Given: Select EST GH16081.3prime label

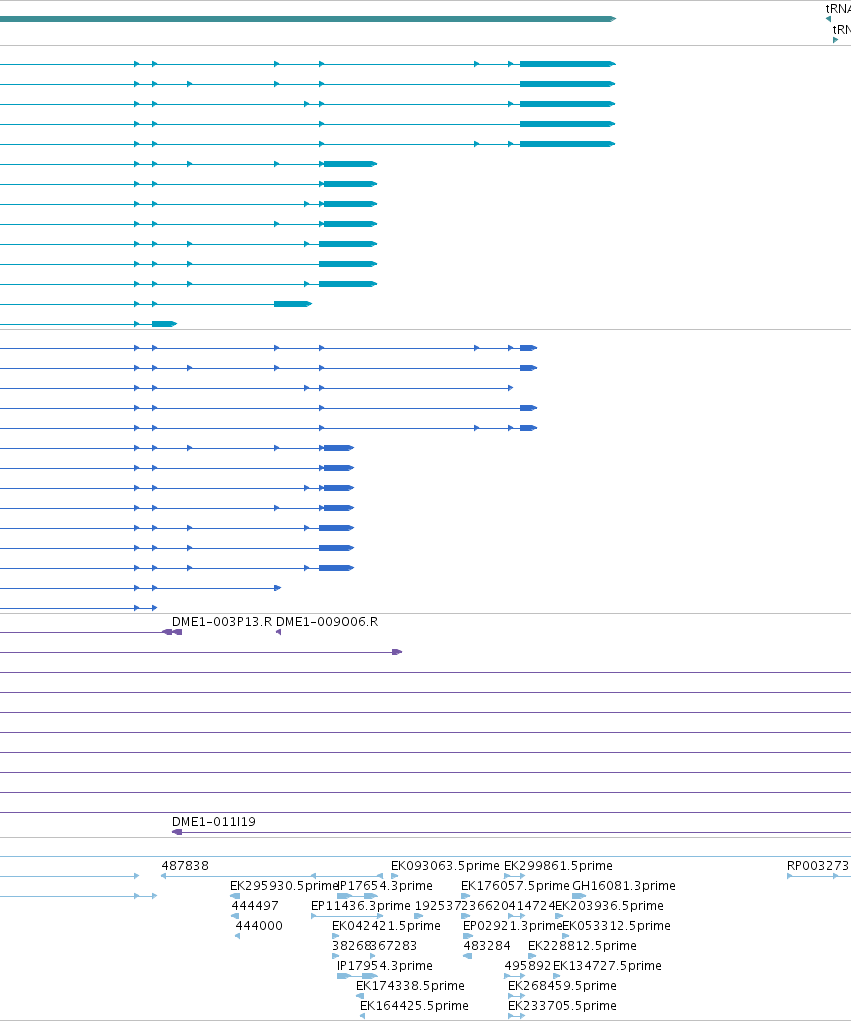Looking at the screenshot, I should click(624, 886).
